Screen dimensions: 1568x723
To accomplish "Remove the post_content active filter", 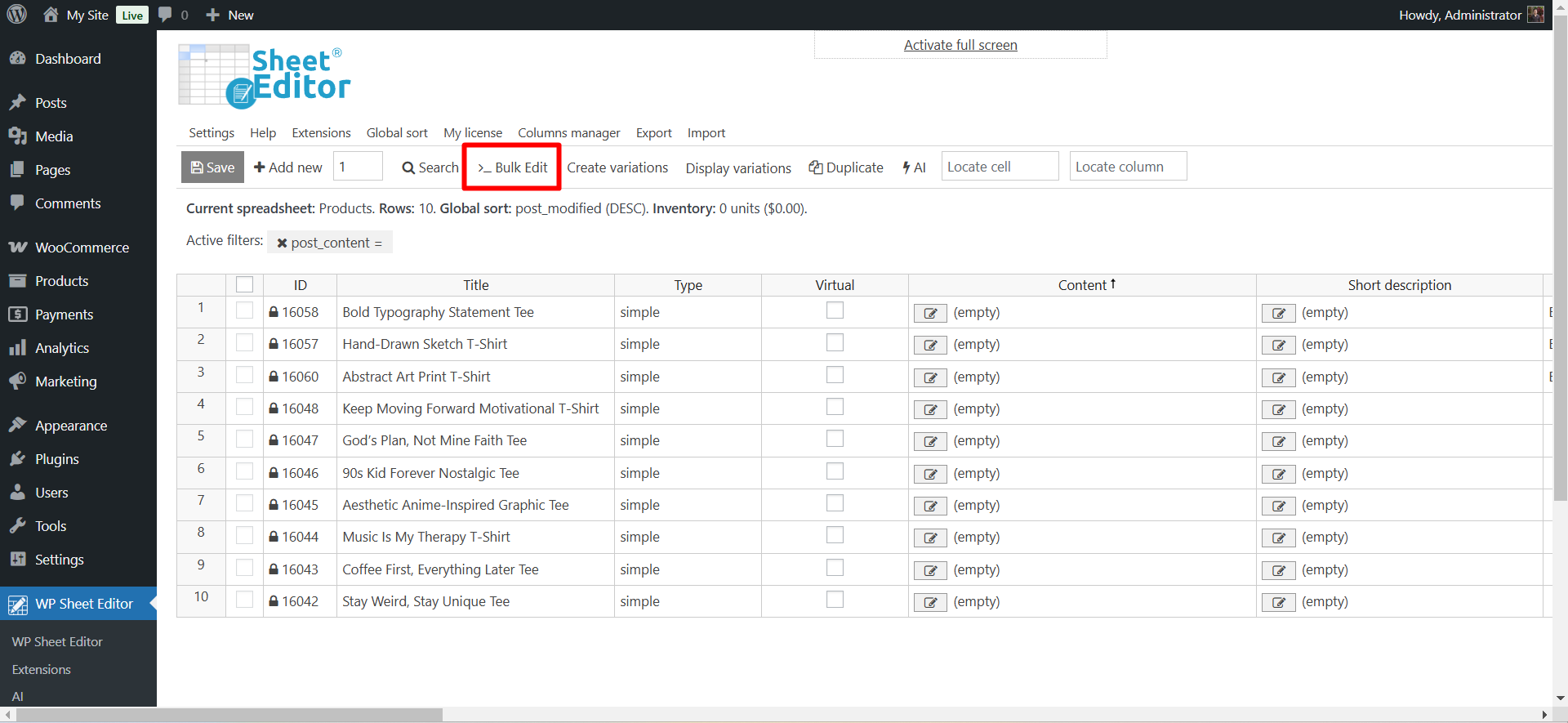I will tap(282, 243).
